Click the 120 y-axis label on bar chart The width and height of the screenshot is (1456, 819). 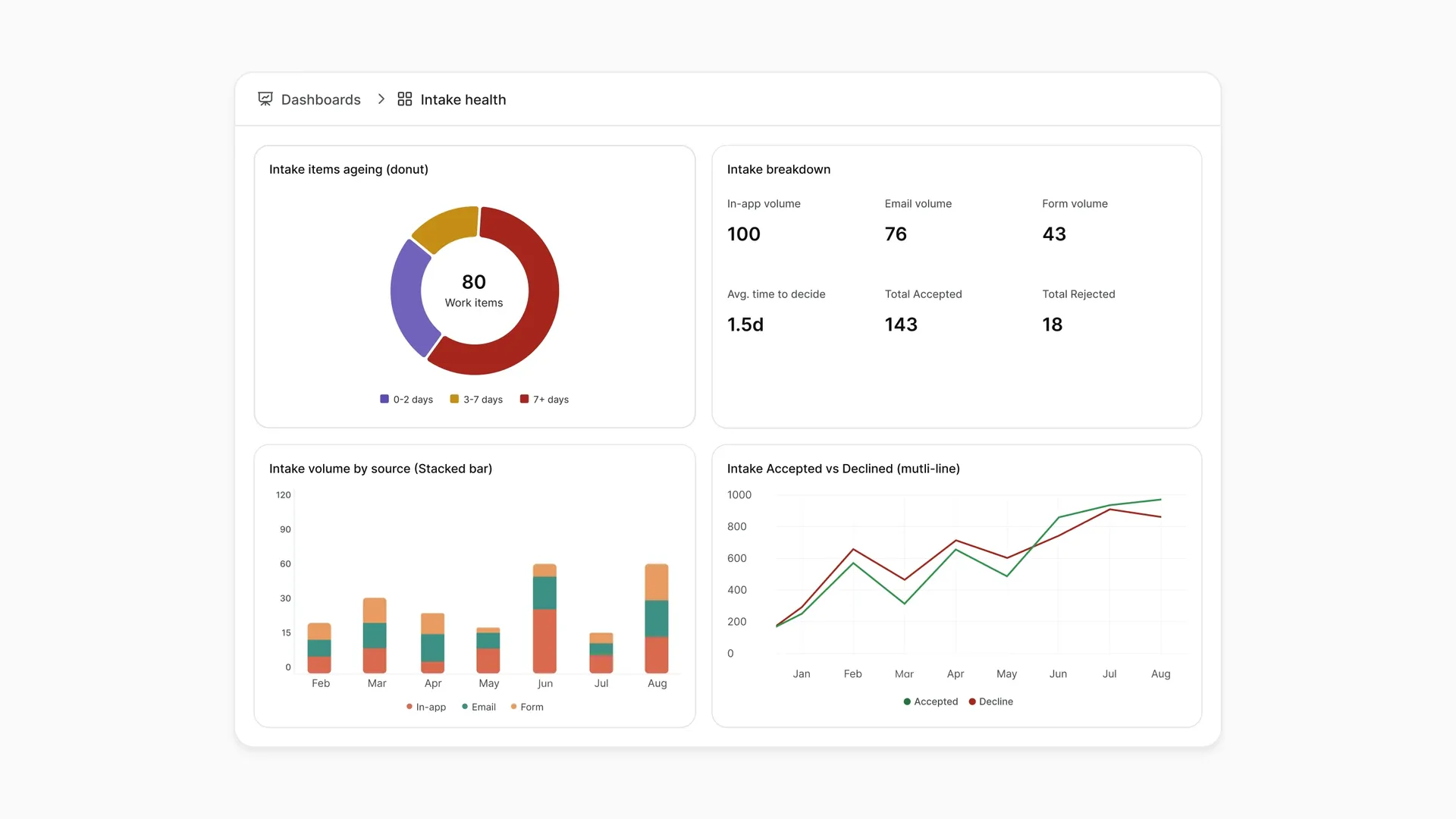[x=284, y=495]
